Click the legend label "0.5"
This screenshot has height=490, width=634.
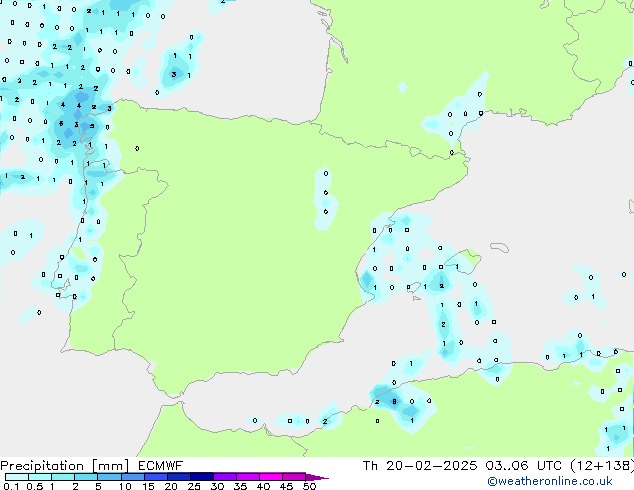coord(34,486)
